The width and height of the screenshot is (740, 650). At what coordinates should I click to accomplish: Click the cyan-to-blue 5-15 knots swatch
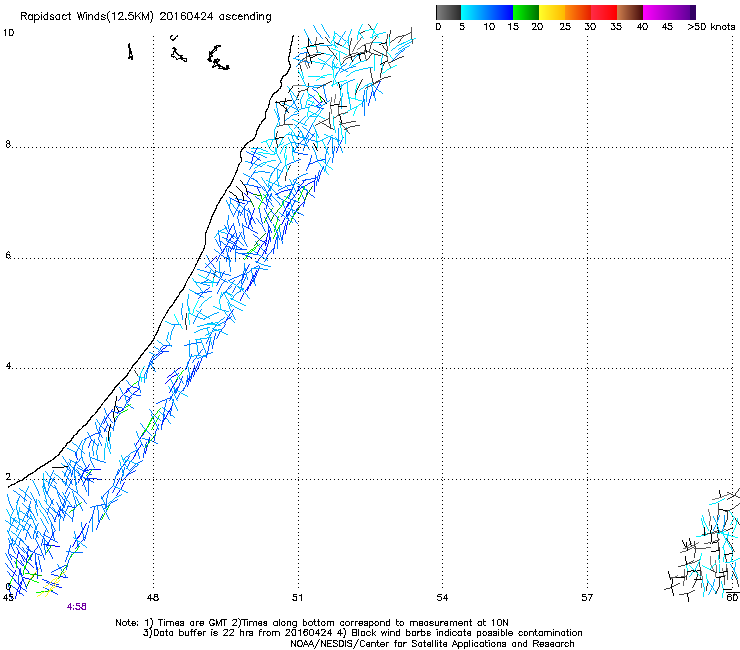click(x=487, y=12)
